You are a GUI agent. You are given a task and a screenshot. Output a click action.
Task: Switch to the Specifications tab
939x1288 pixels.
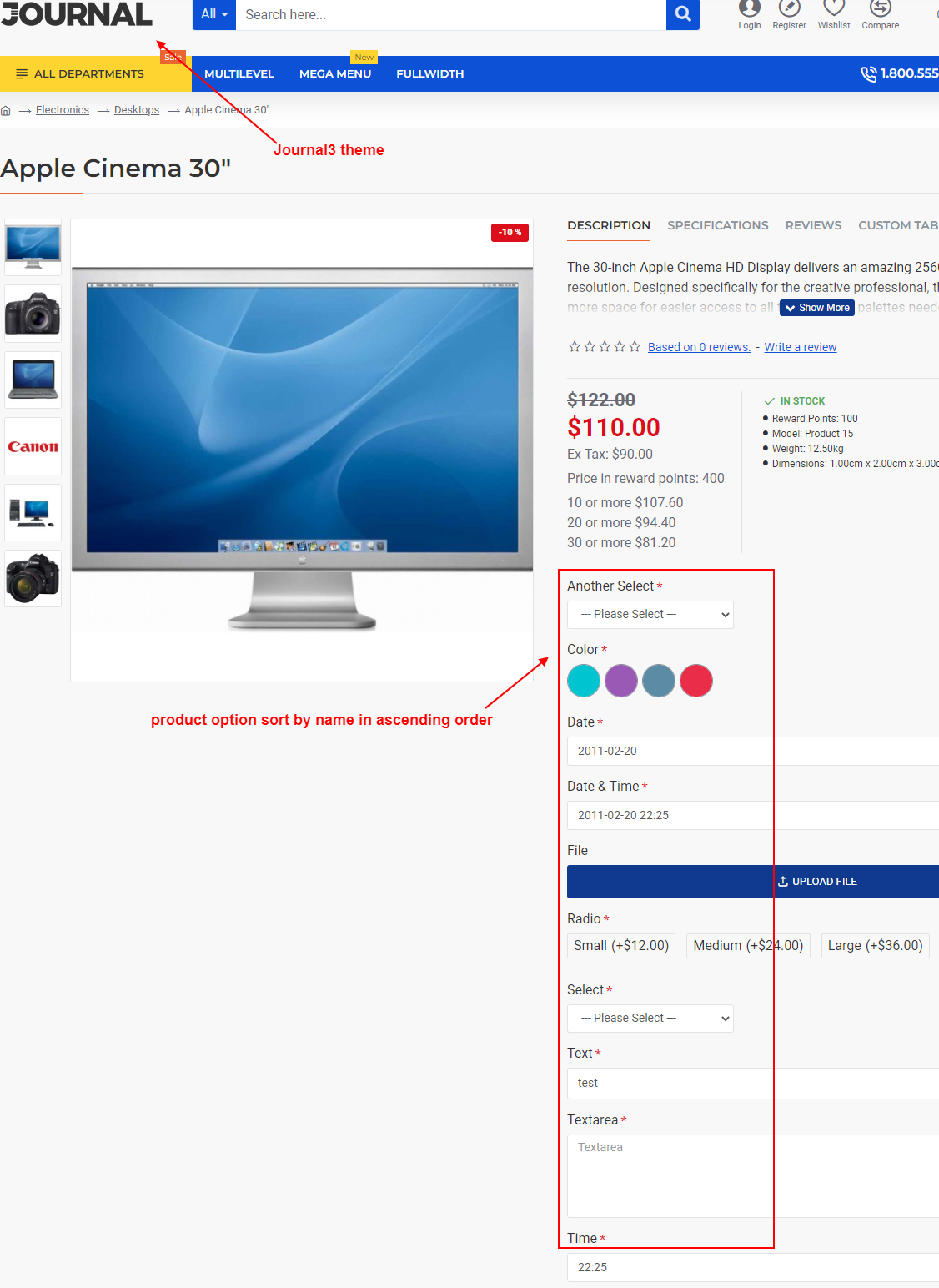pos(718,225)
